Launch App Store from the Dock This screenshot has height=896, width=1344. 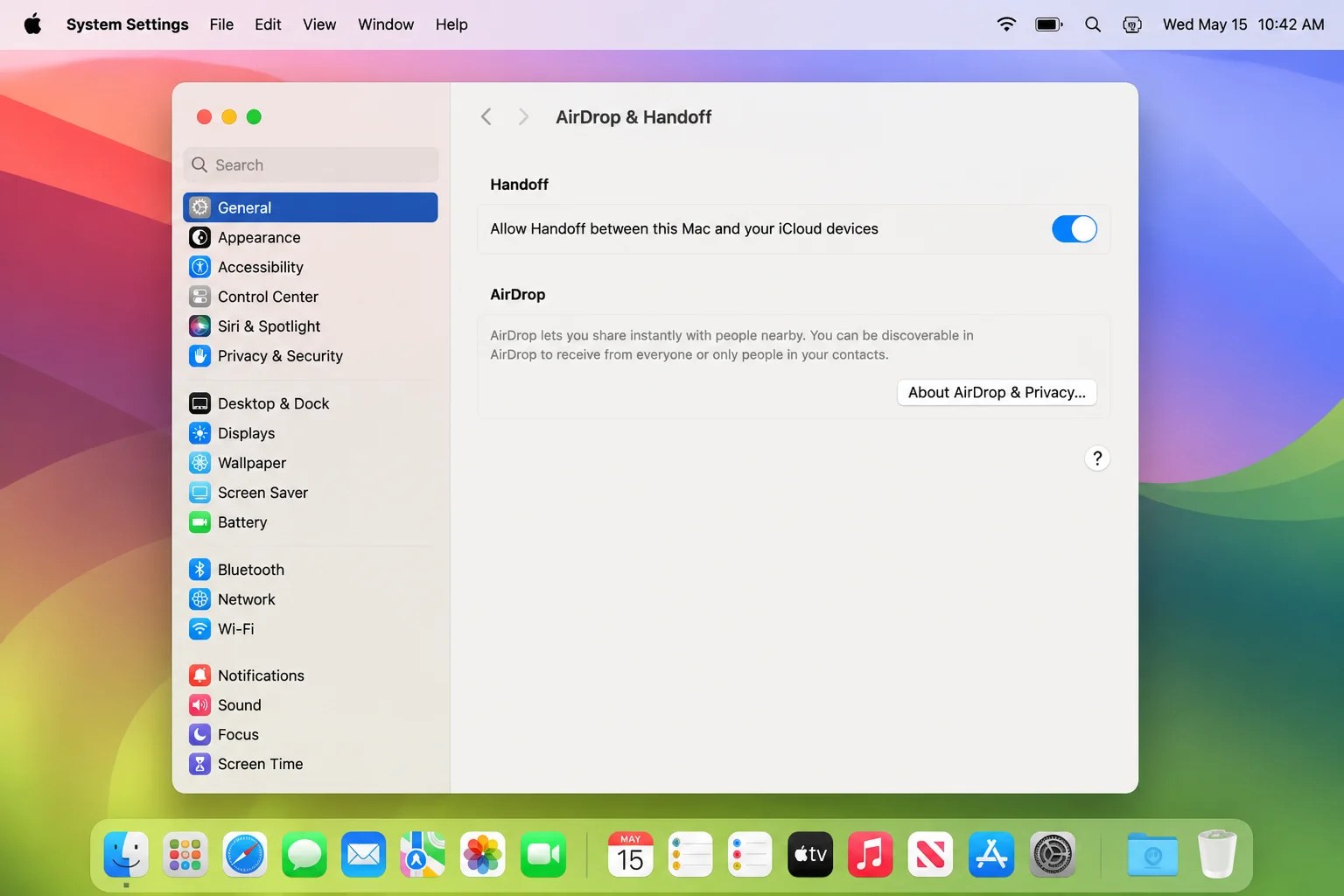coord(991,854)
